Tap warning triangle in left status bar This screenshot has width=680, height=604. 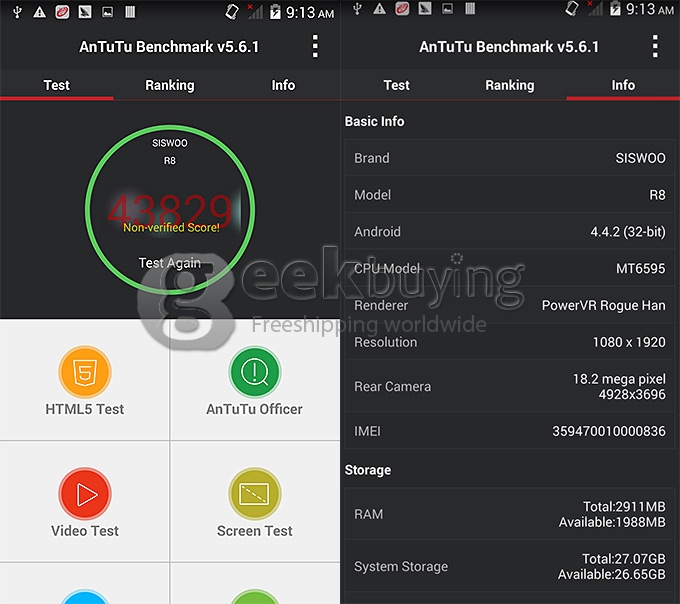pos(39,12)
